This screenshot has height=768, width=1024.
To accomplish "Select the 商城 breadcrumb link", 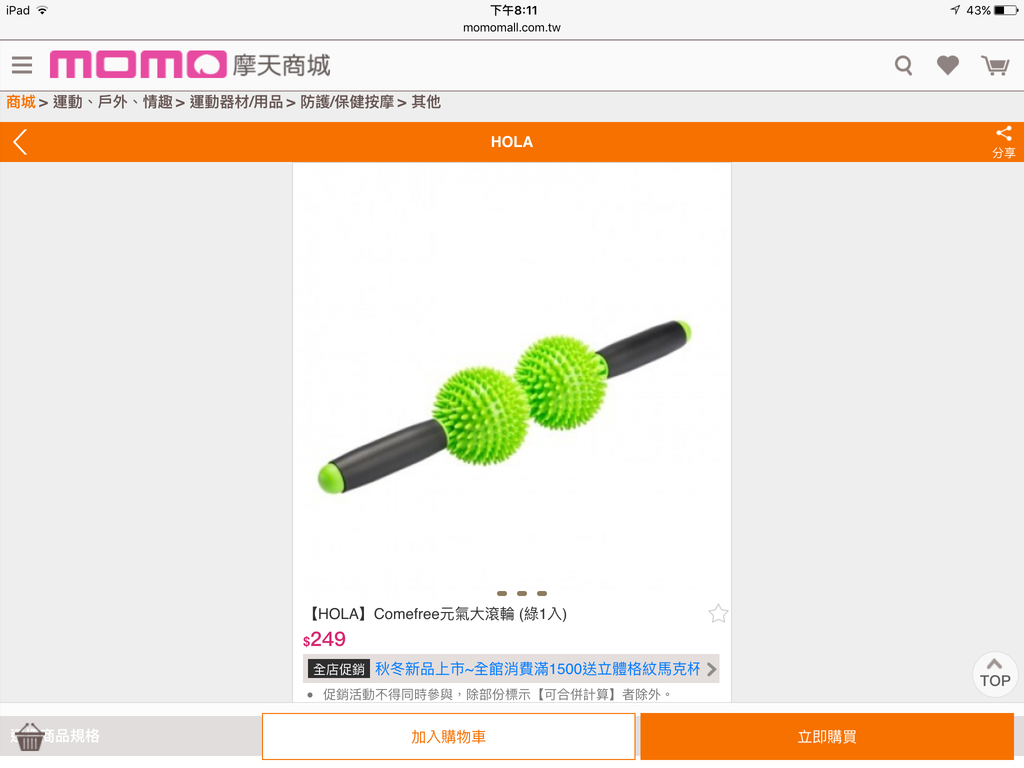I will pos(21,102).
